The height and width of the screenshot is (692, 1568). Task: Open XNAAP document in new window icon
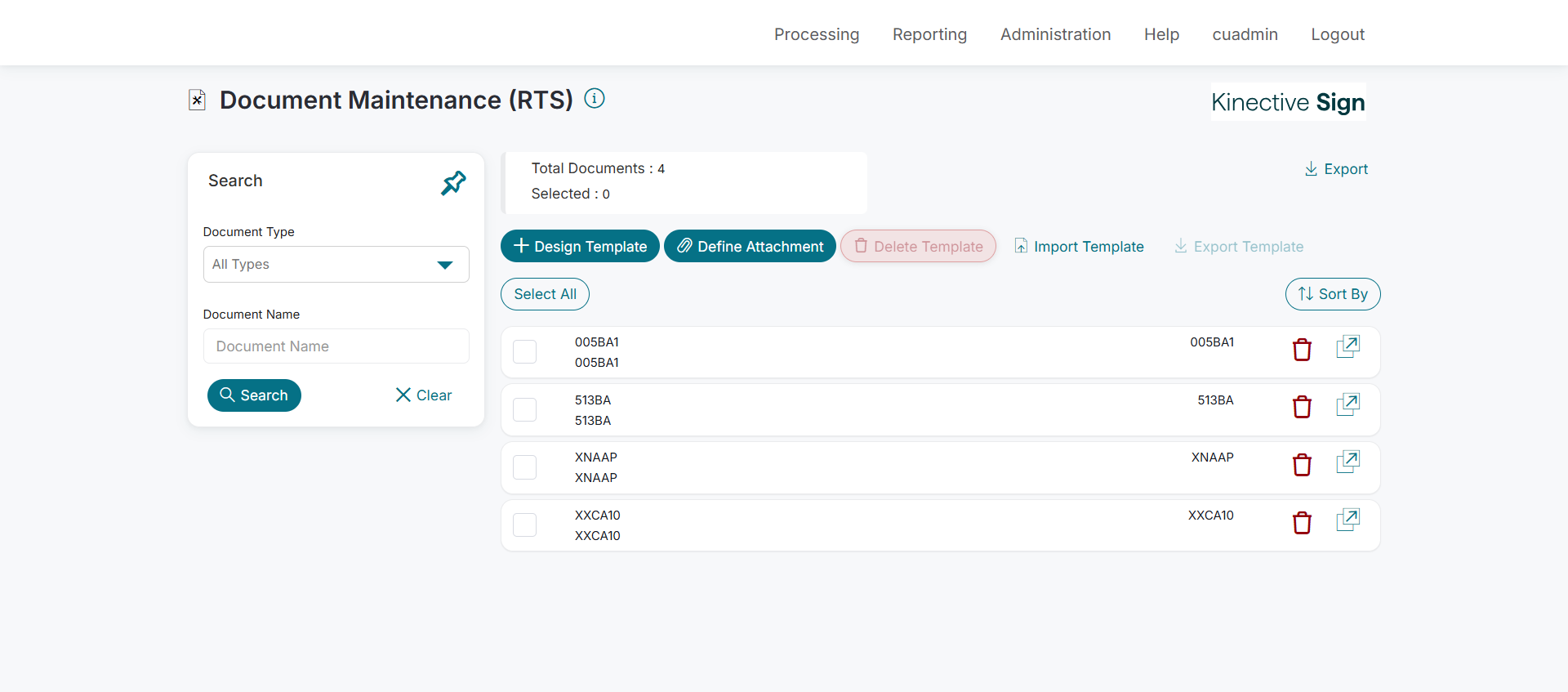pos(1347,462)
